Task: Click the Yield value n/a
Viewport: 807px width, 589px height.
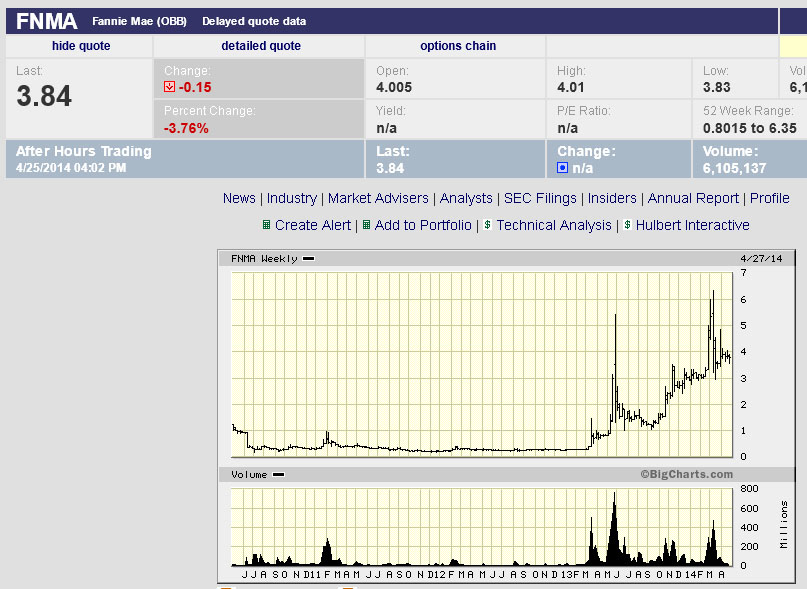Action: click(x=386, y=128)
